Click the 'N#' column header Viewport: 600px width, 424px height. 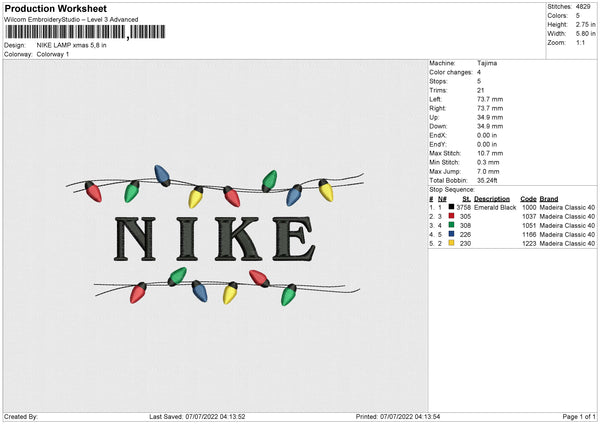point(442,199)
